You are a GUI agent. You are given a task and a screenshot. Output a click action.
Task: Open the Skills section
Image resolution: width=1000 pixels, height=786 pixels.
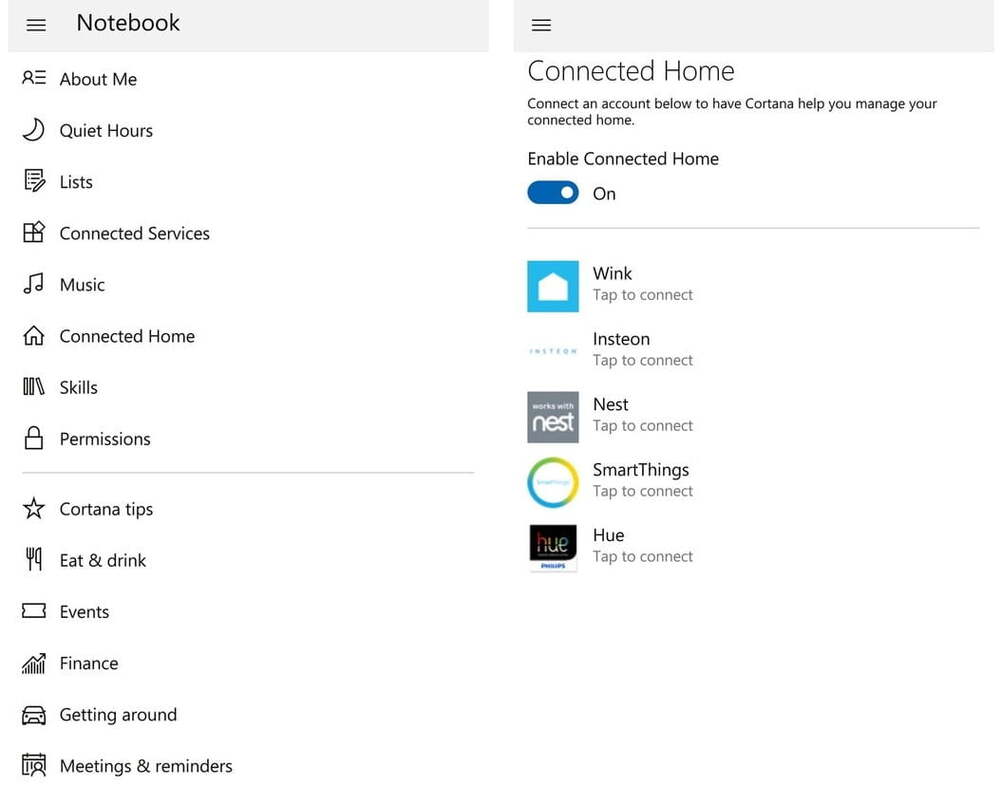tap(78, 387)
